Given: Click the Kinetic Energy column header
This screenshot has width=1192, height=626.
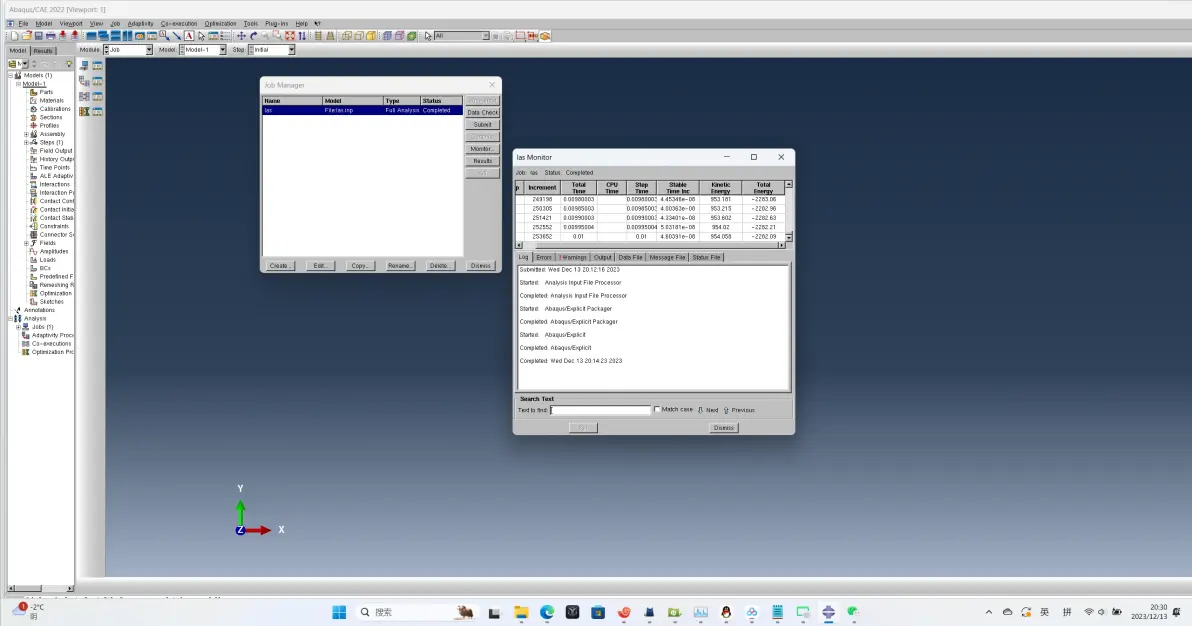Looking at the screenshot, I should pos(720,187).
